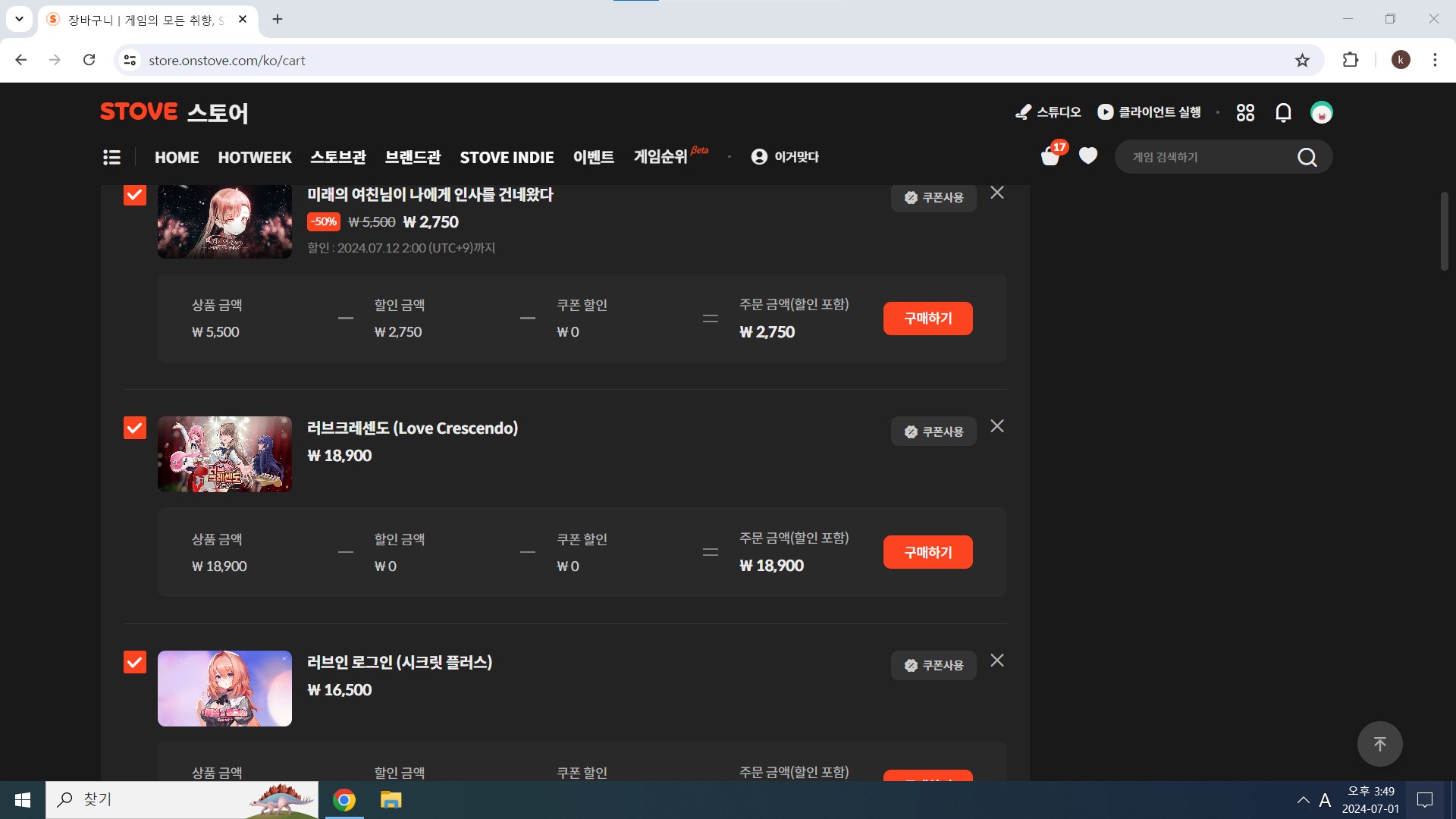The width and height of the screenshot is (1456, 819).
Task: Open the four-circle services grid icon
Action: coord(1245,112)
